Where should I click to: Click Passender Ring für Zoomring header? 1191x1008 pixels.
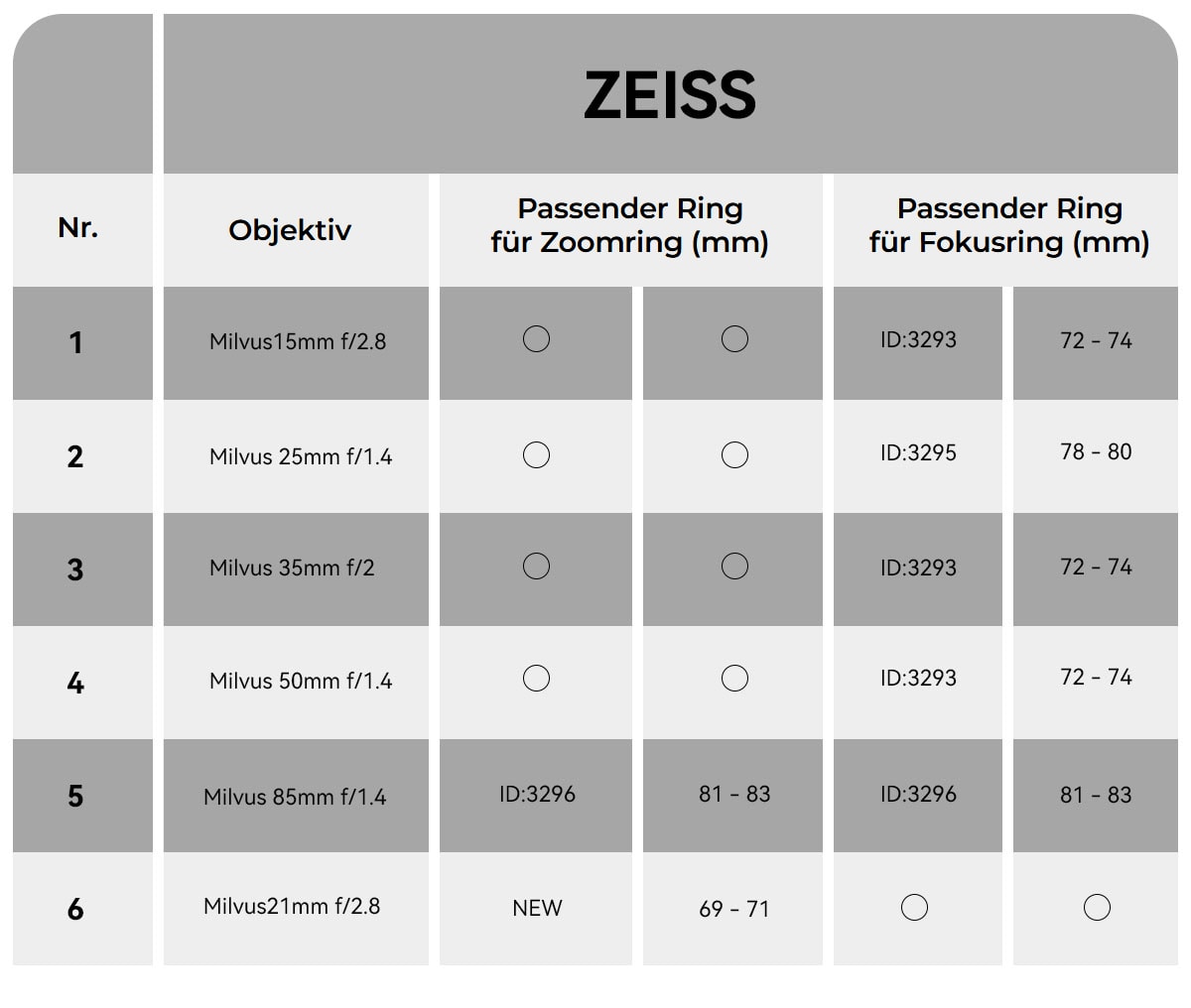tap(630, 225)
